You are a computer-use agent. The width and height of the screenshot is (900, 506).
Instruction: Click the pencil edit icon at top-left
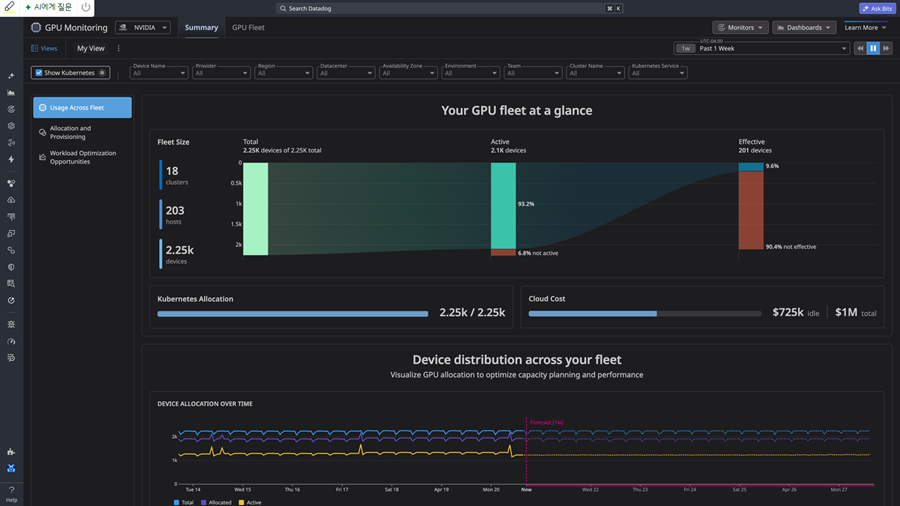(x=9, y=7)
